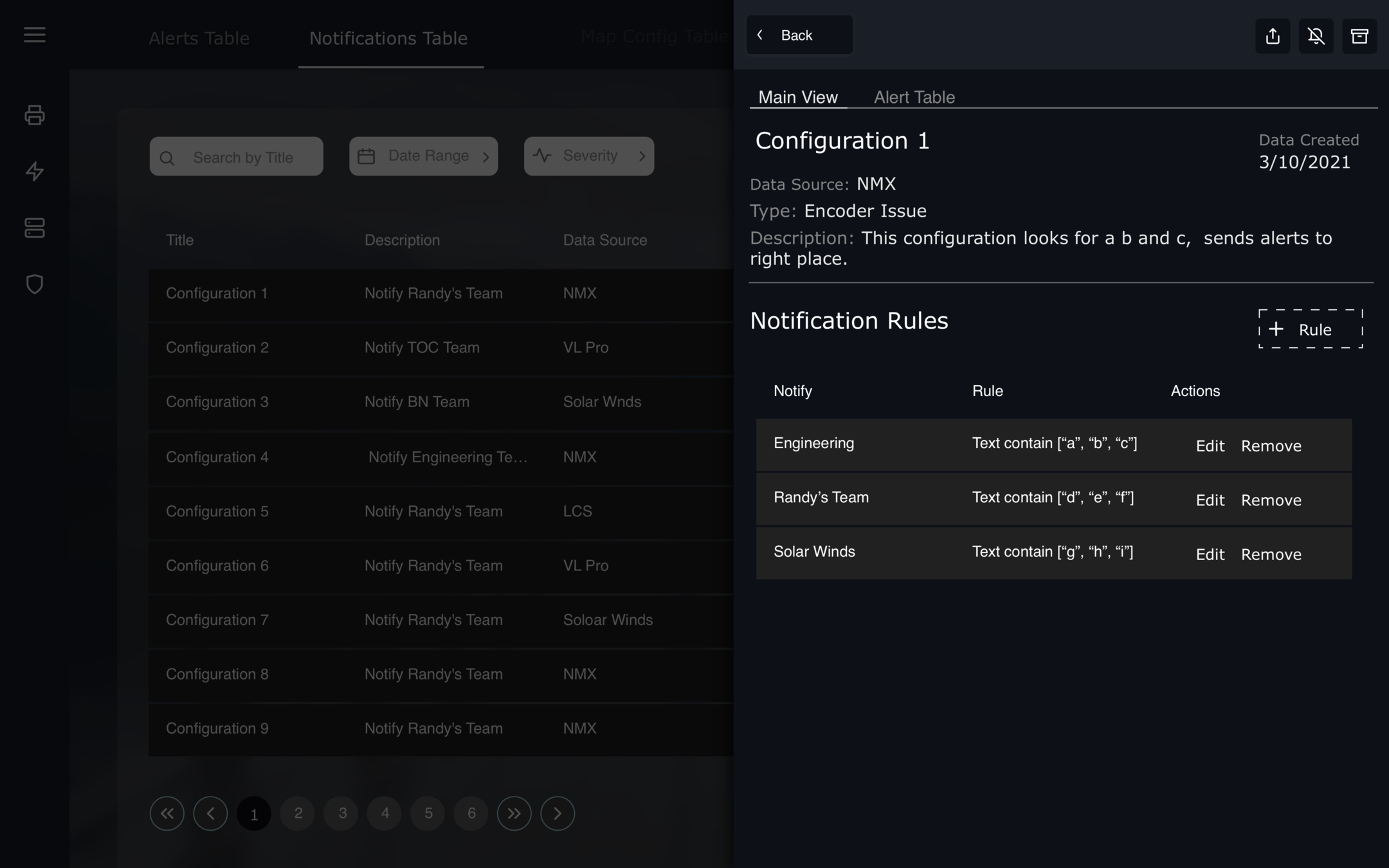Expand the Date Range filter
This screenshot has width=1389, height=868.
[423, 156]
